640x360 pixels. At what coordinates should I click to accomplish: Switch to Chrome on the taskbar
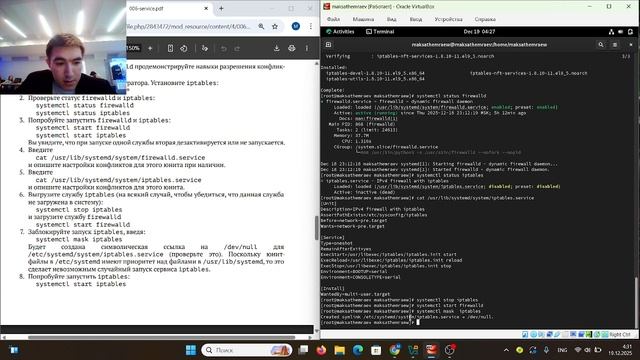(x=394, y=350)
